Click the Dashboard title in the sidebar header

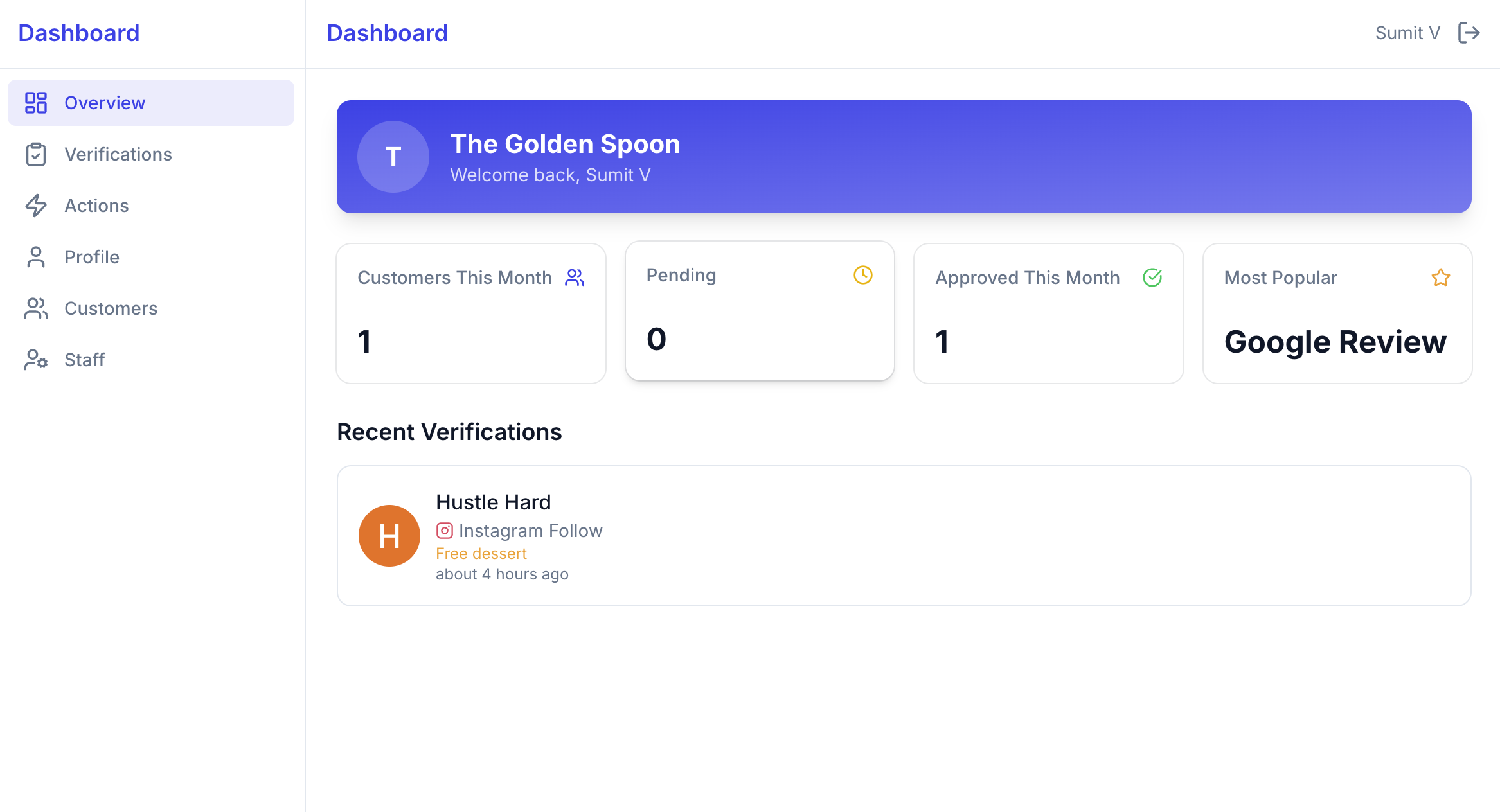coord(78,33)
